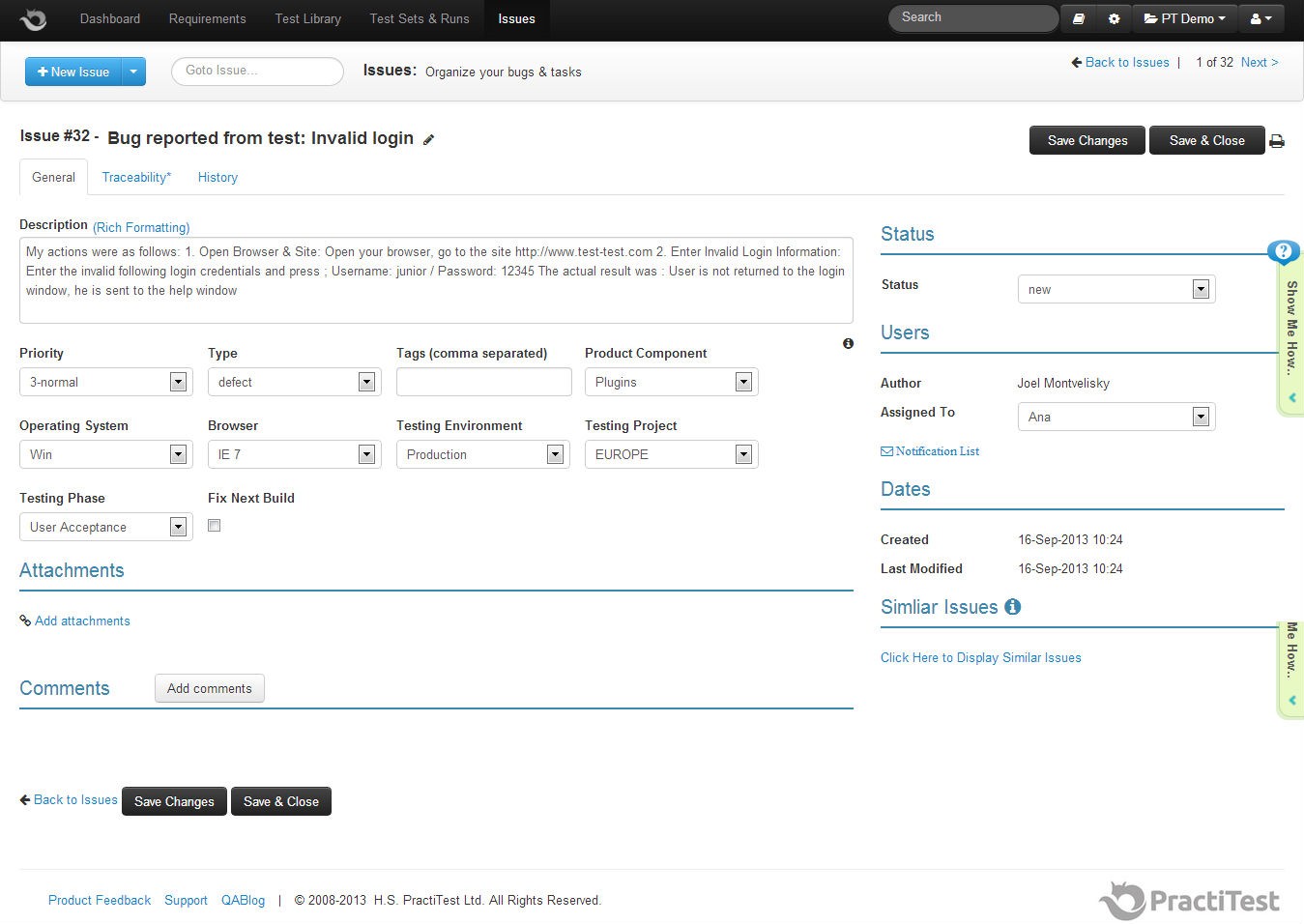
Task: Click into the Goto Issue field
Action: pyautogui.click(x=257, y=71)
